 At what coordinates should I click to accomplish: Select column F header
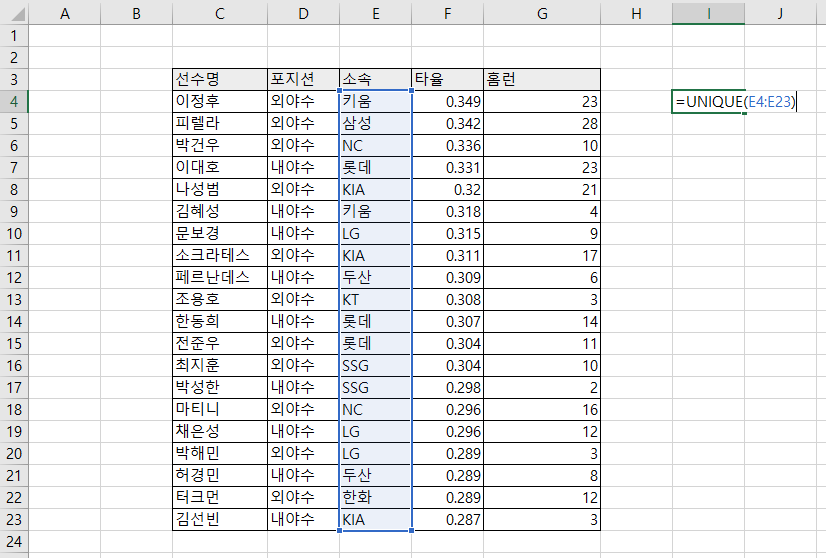point(447,13)
